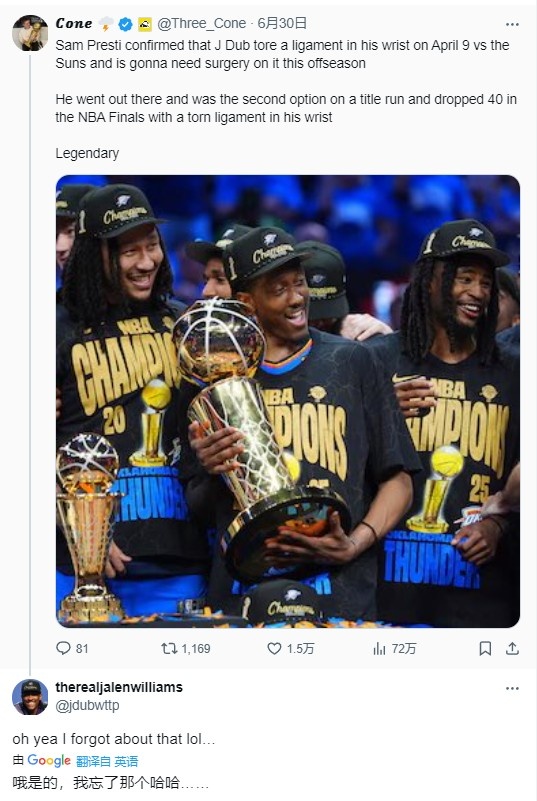Like the tweet via heart icon

pos(274,648)
